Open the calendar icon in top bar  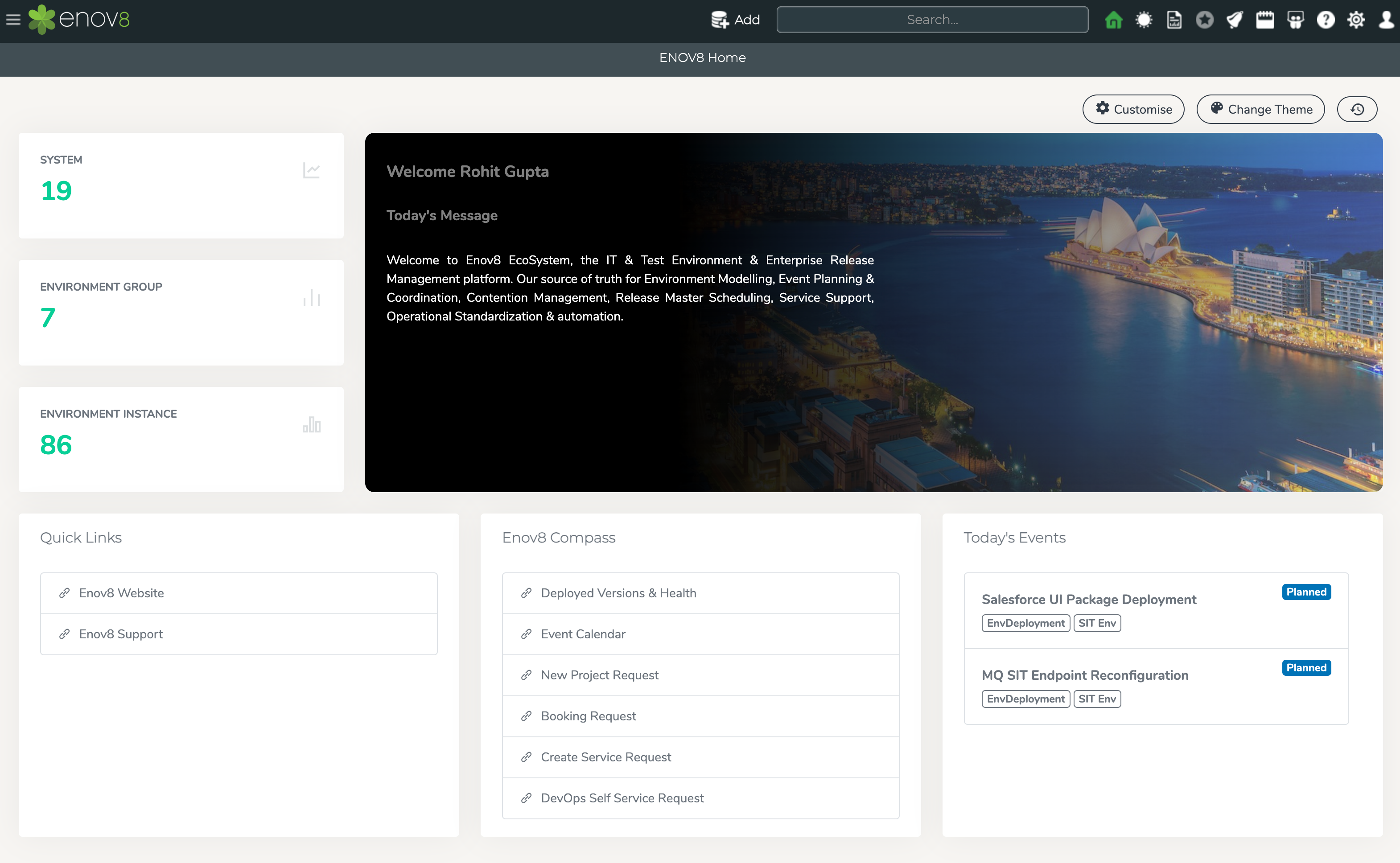[x=1265, y=20]
